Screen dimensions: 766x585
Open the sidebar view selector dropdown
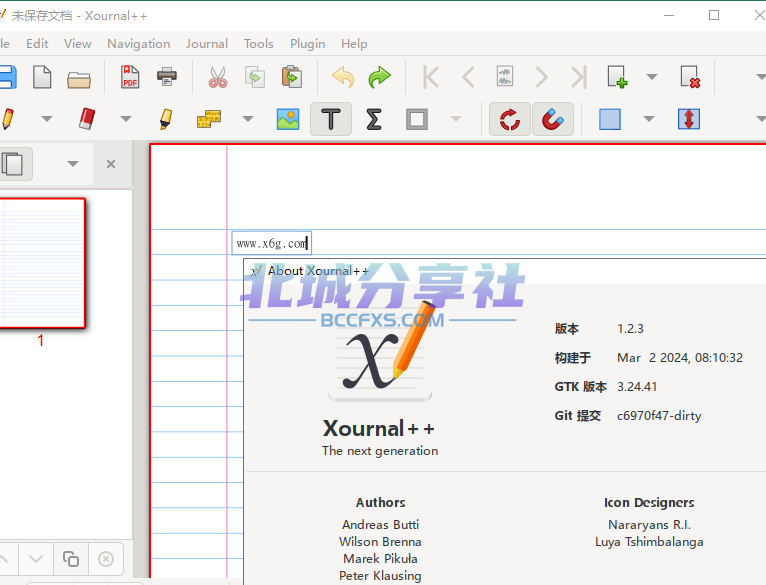point(73,164)
